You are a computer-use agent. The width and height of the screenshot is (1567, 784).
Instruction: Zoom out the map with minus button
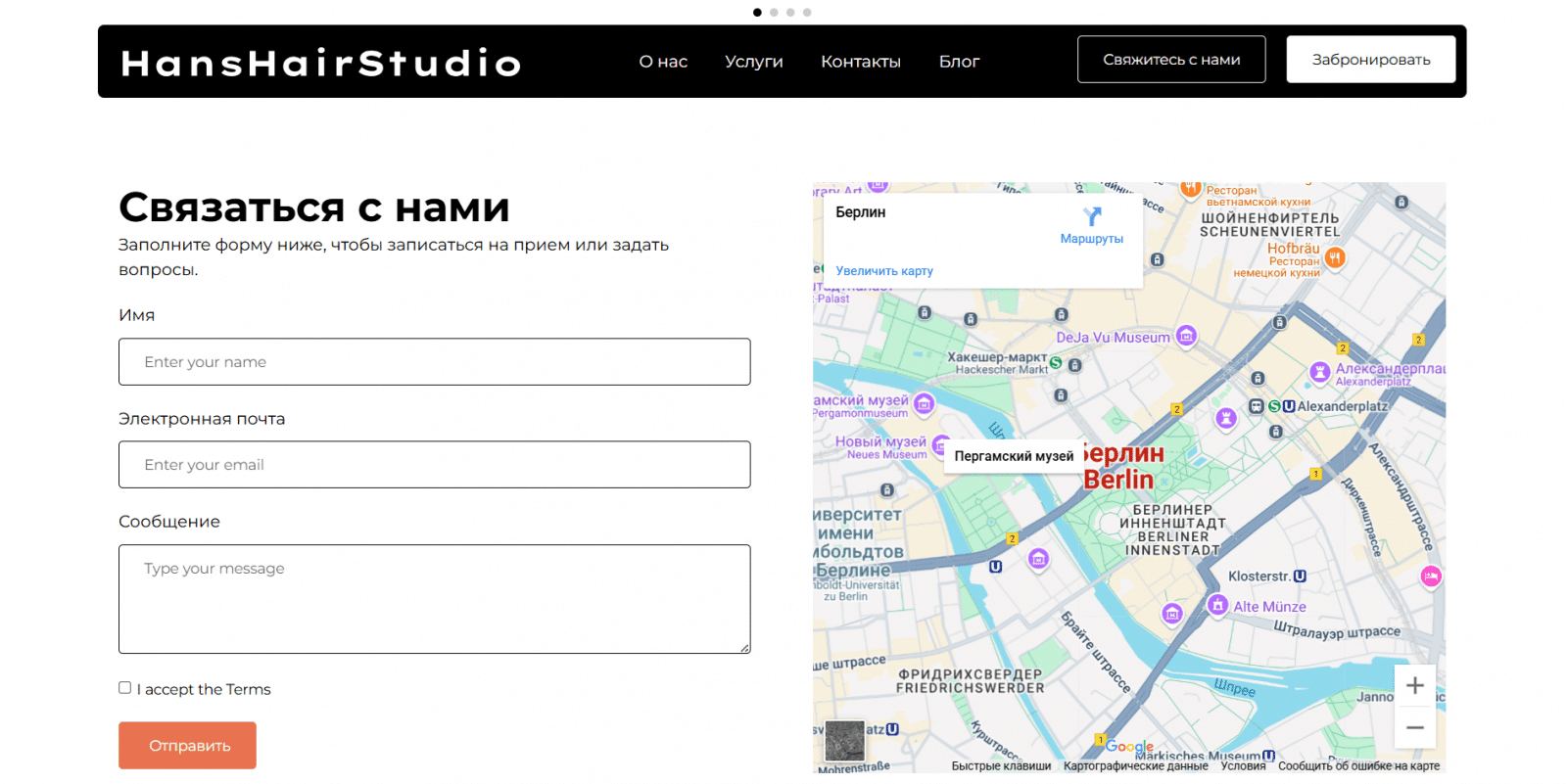click(1414, 728)
